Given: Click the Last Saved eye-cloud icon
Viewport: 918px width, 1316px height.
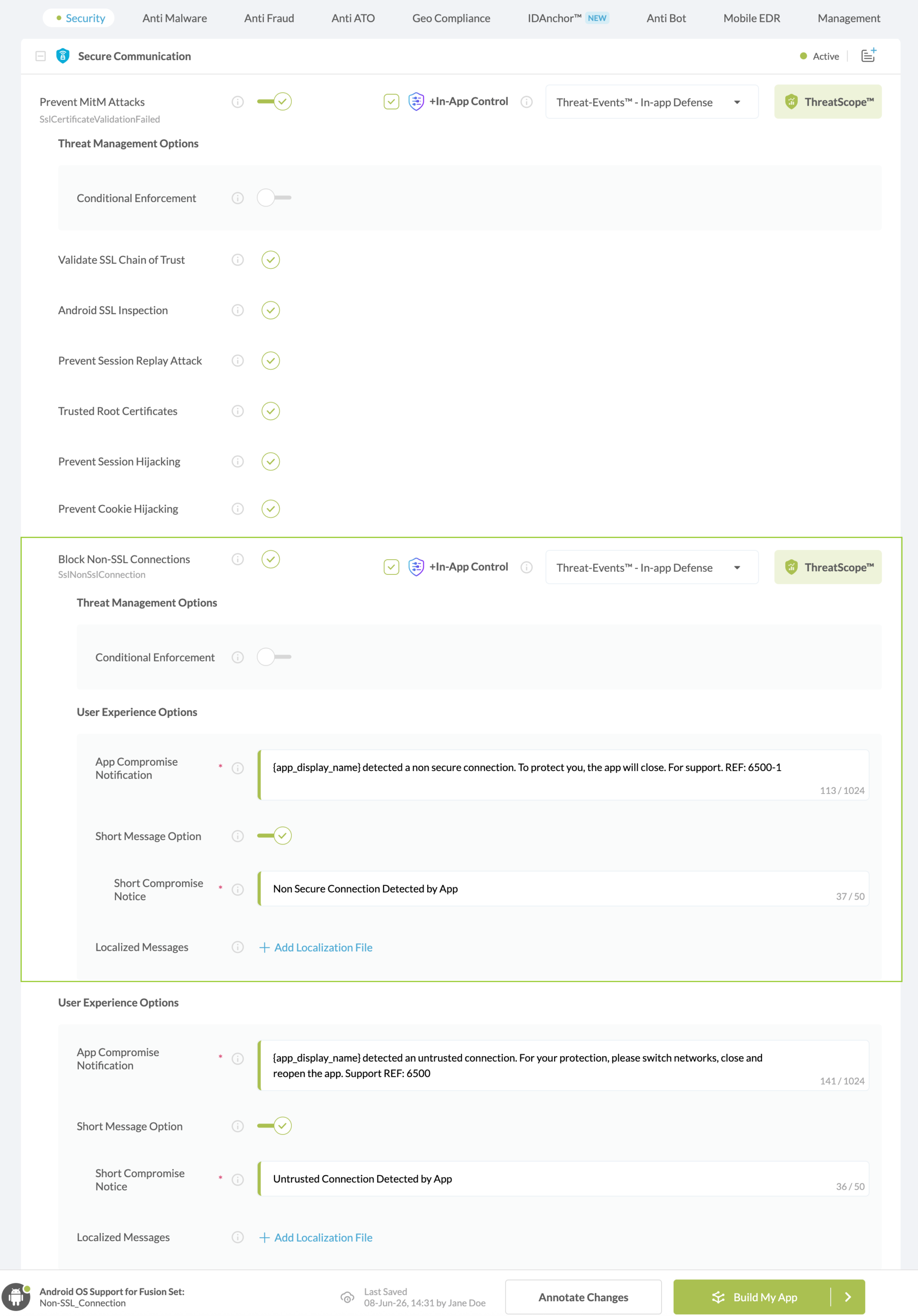Looking at the screenshot, I should click(347, 1297).
